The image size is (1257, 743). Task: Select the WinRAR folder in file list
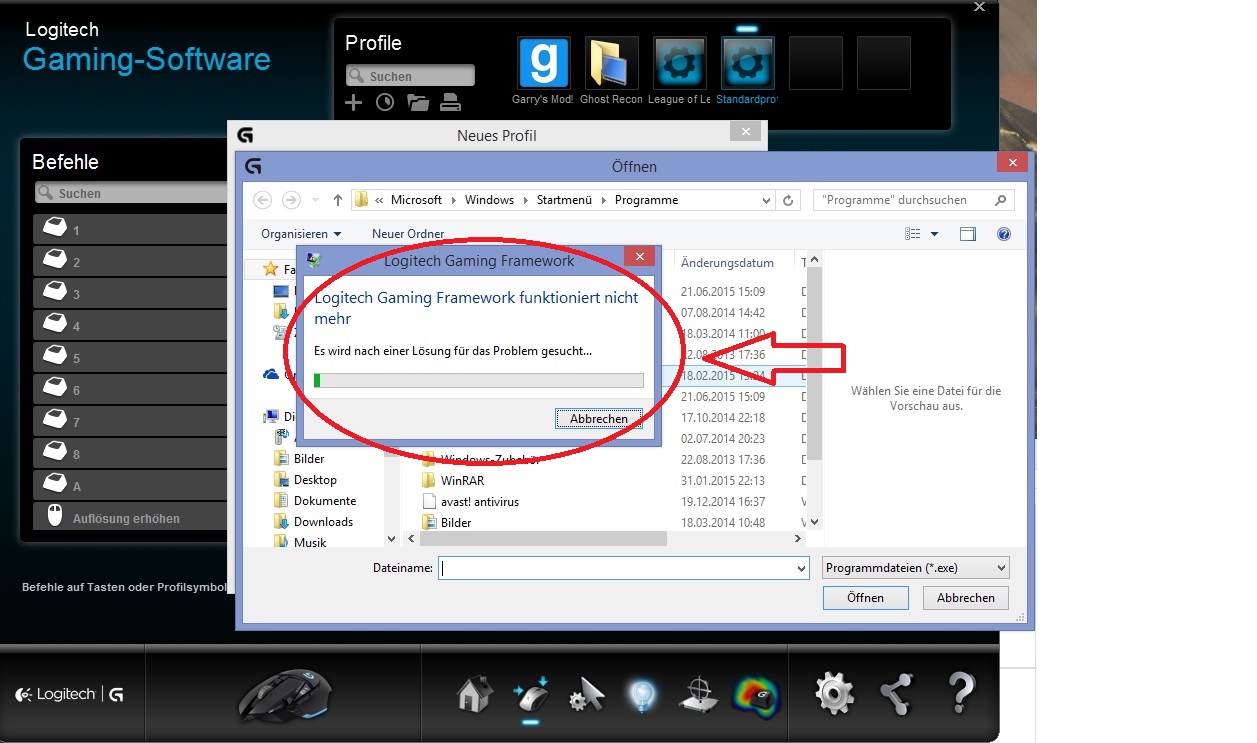pyautogui.click(x=462, y=480)
